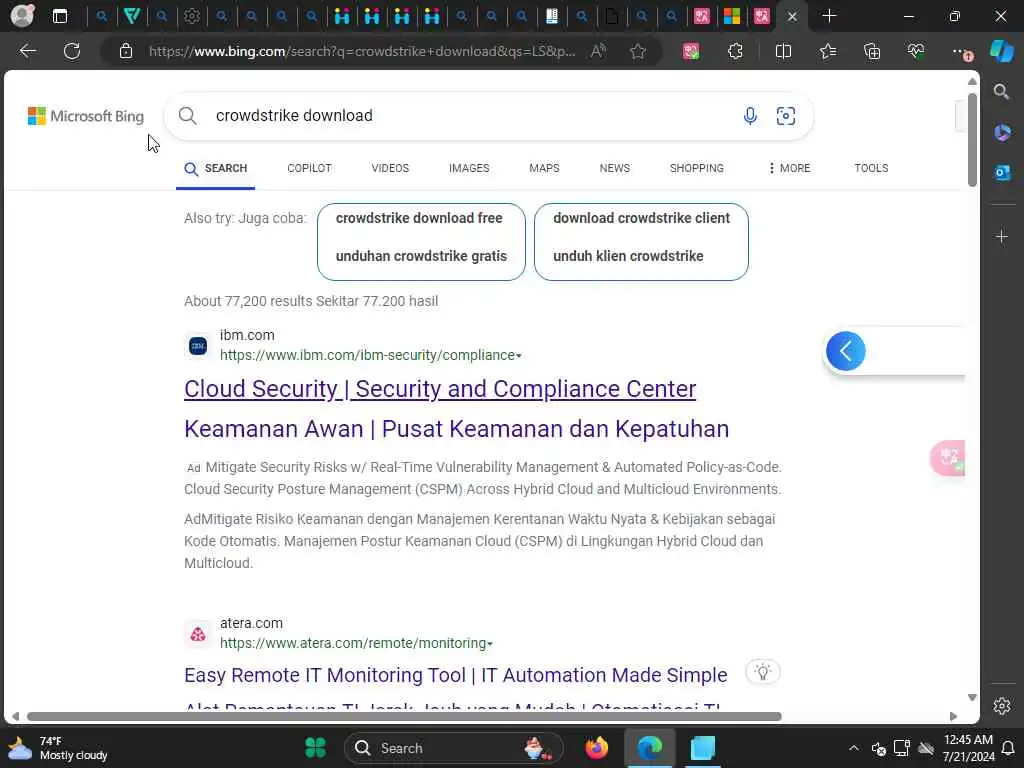Click the browser address bar URL
The image size is (1024, 768).
(362, 51)
